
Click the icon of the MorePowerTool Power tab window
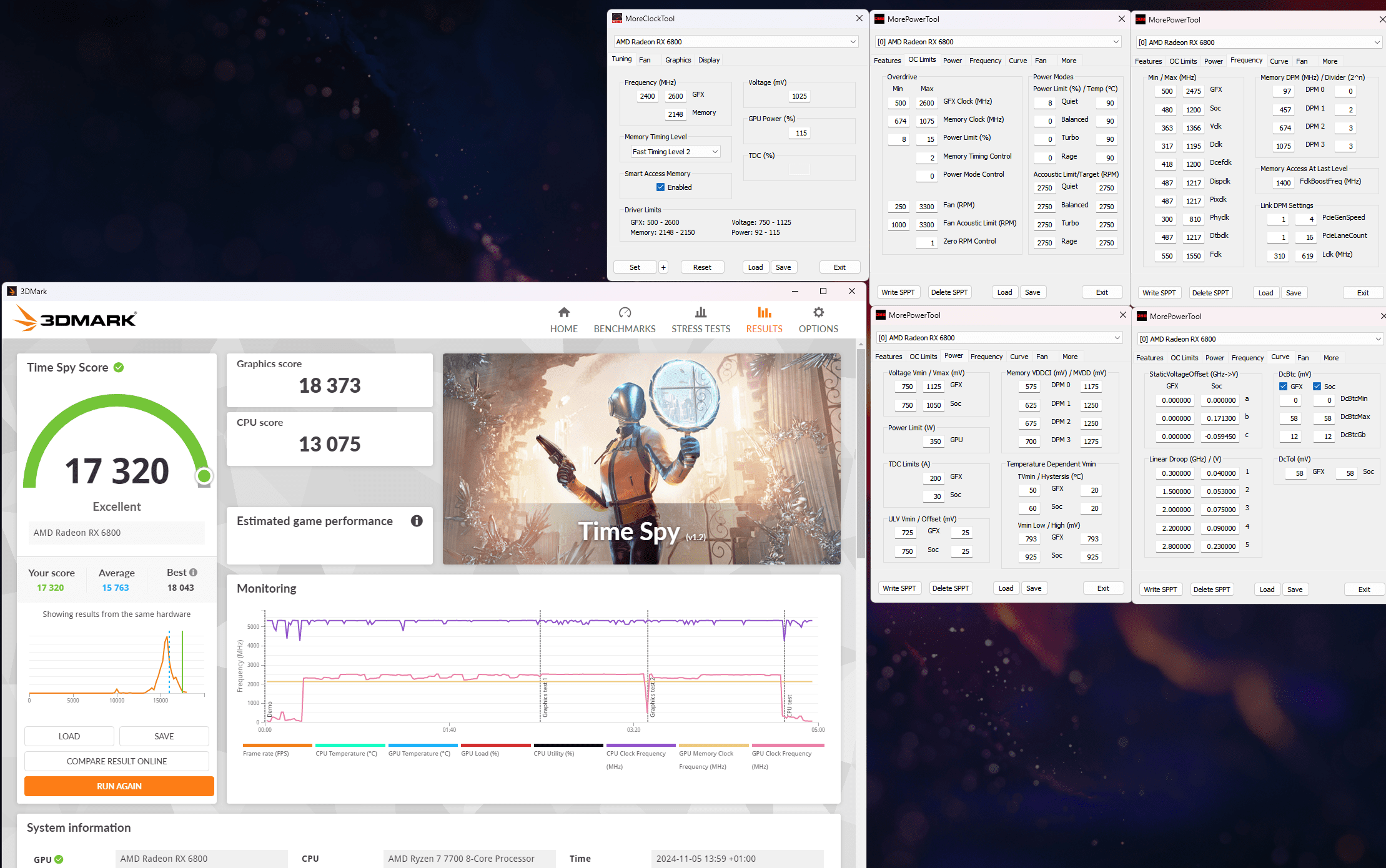pyautogui.click(x=881, y=315)
